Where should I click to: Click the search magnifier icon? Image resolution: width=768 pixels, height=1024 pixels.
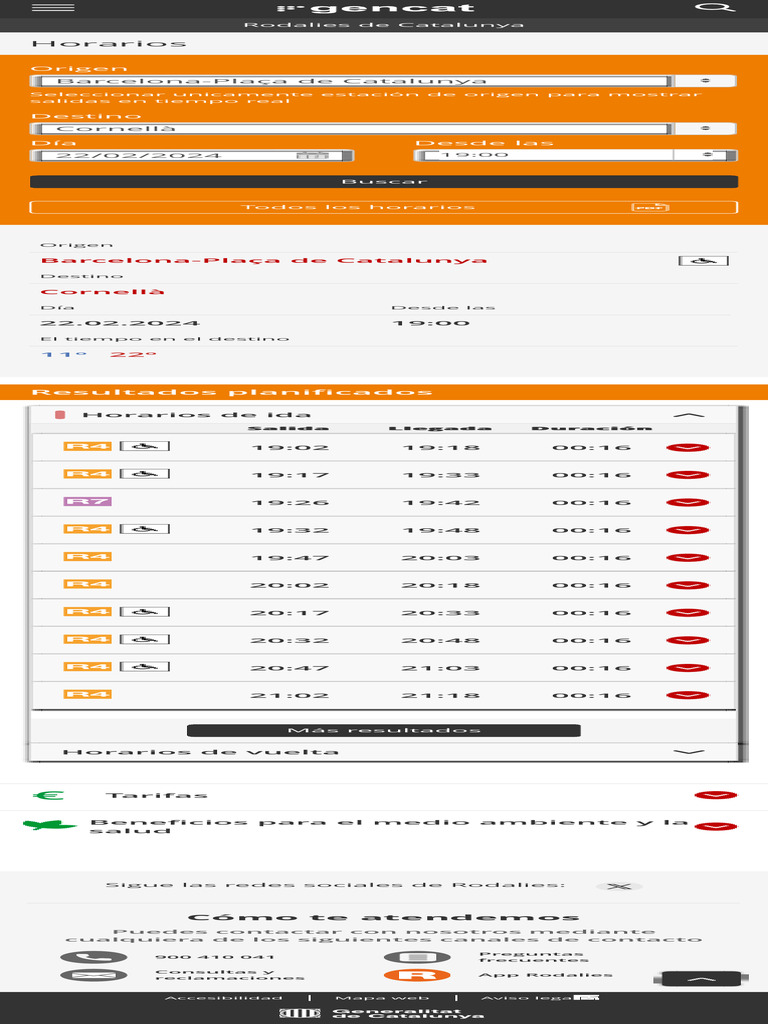715,8
